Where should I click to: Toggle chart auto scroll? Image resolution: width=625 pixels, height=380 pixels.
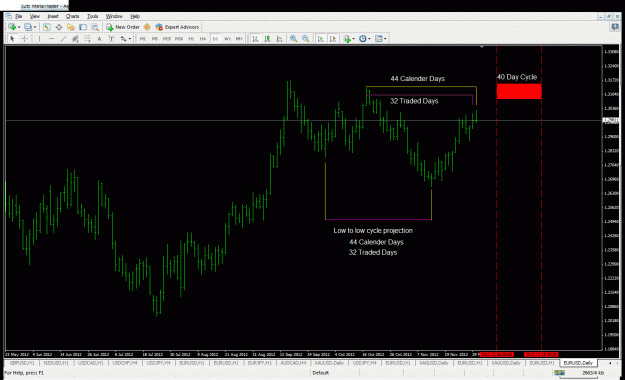click(320, 39)
